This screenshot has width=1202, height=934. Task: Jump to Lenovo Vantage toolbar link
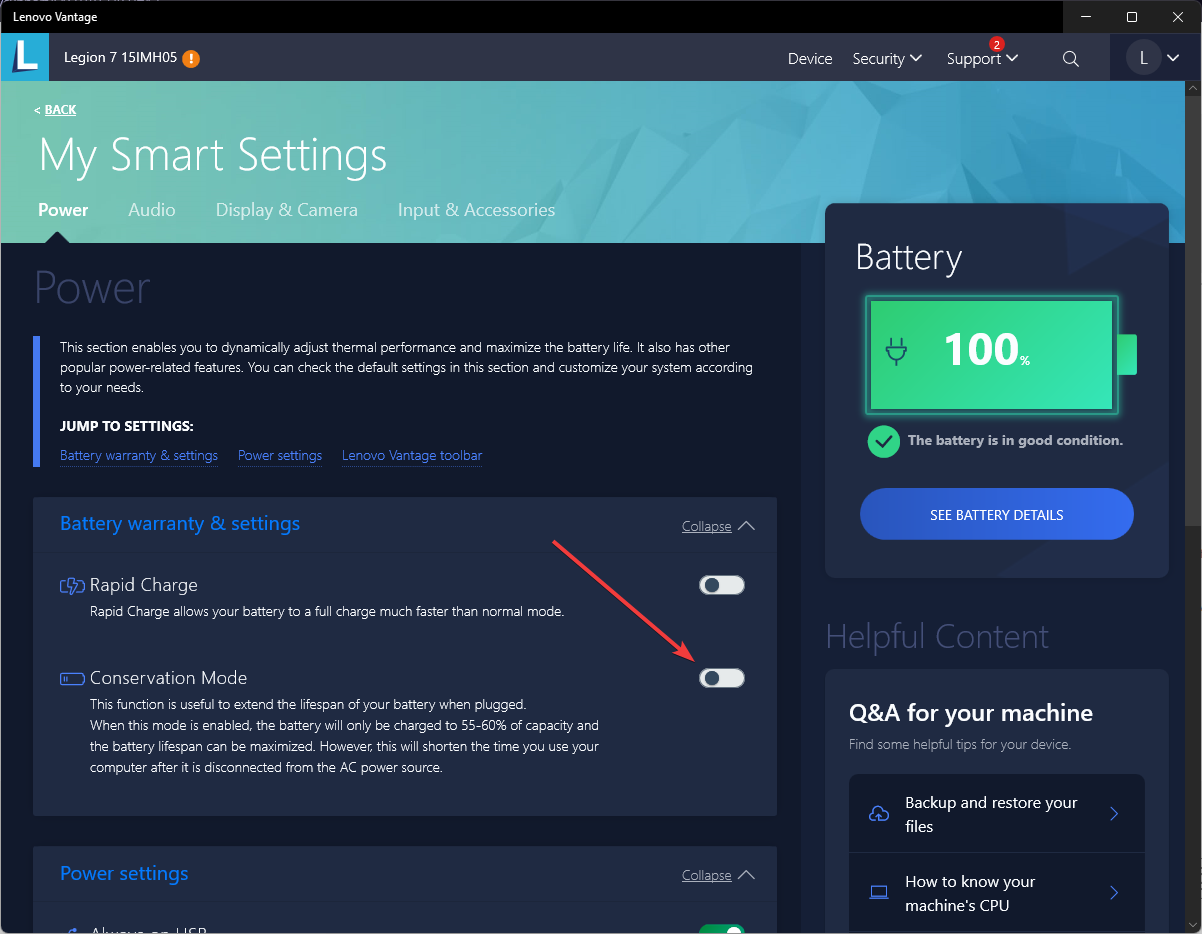pyautogui.click(x=412, y=456)
